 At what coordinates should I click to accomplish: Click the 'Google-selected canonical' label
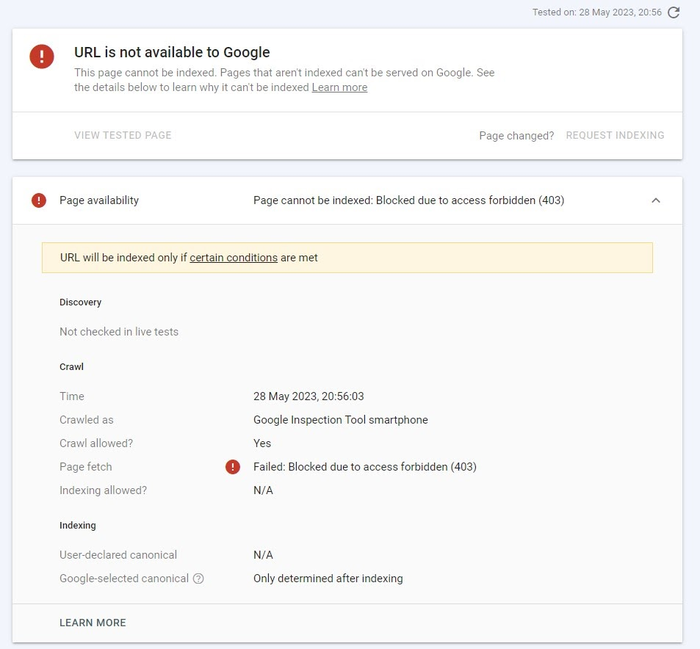point(124,578)
